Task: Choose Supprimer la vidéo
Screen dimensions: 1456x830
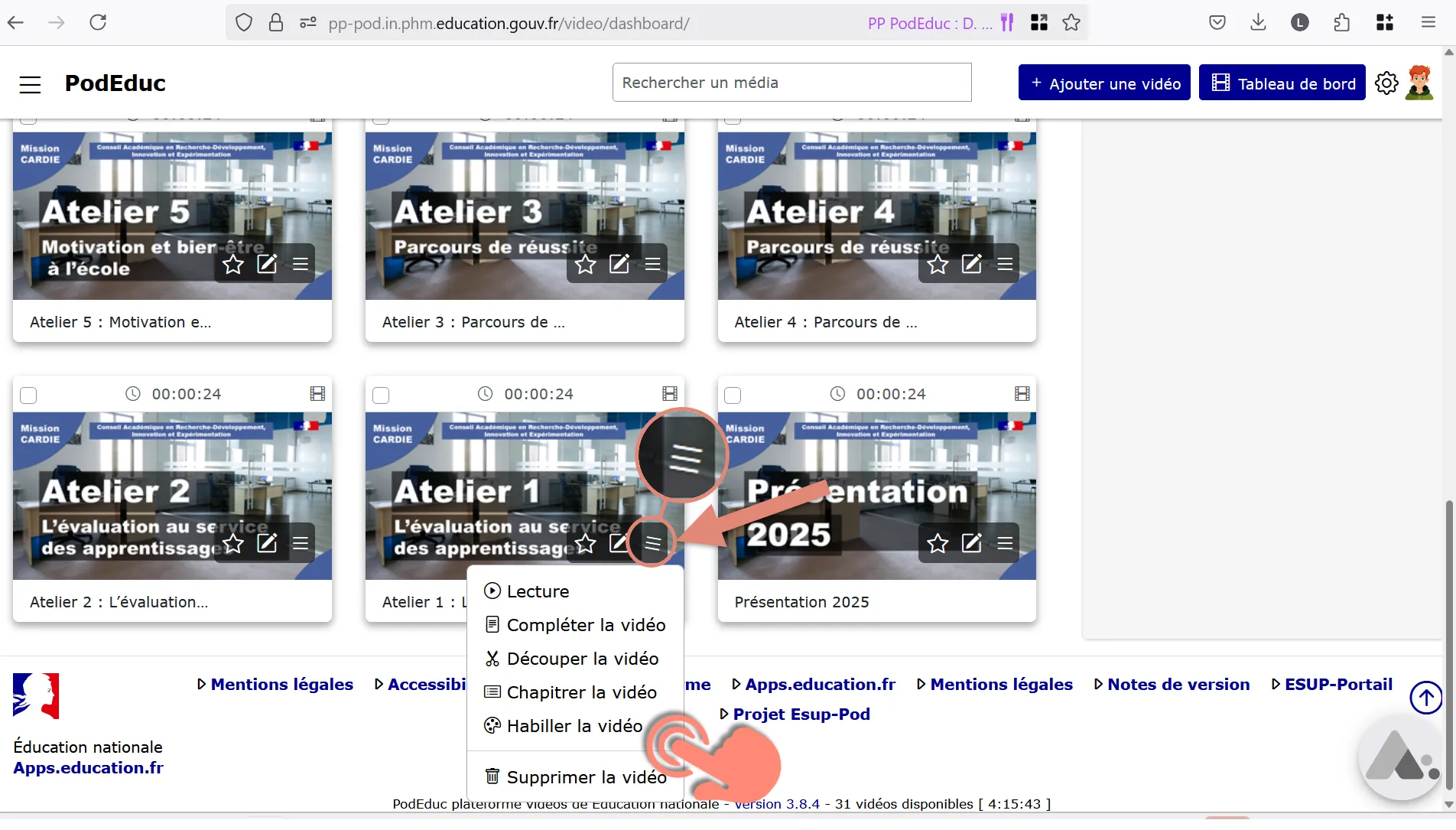Action: pos(575,778)
